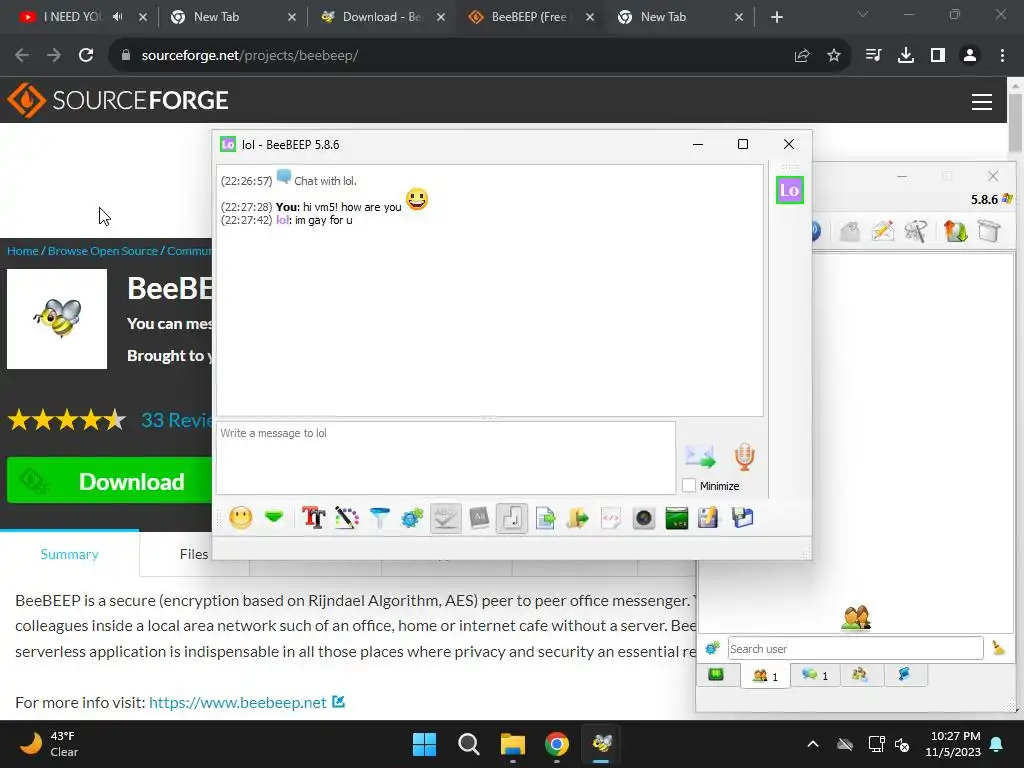Open File Explorer from the taskbar

(x=513, y=744)
